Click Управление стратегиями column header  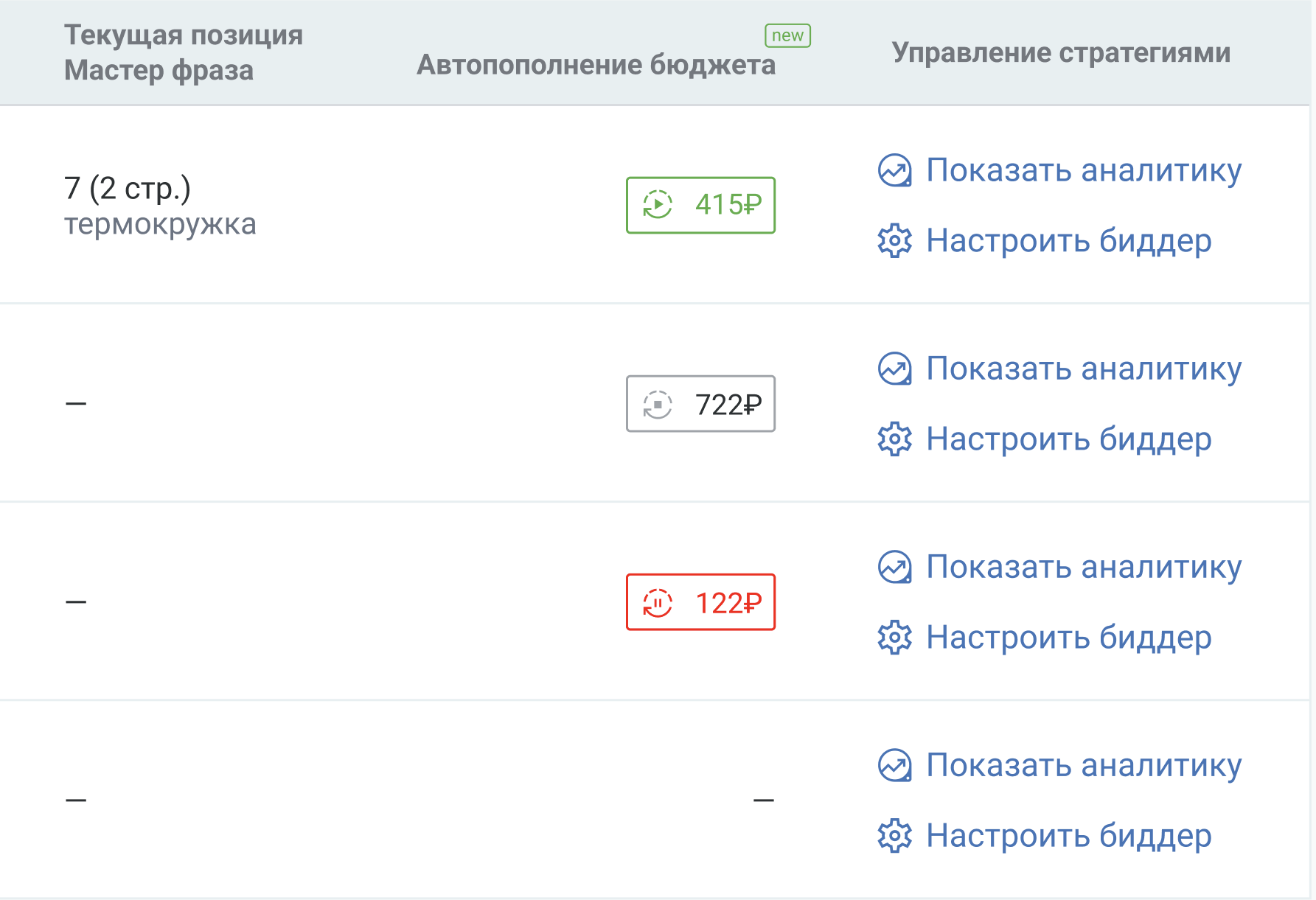point(1061,53)
